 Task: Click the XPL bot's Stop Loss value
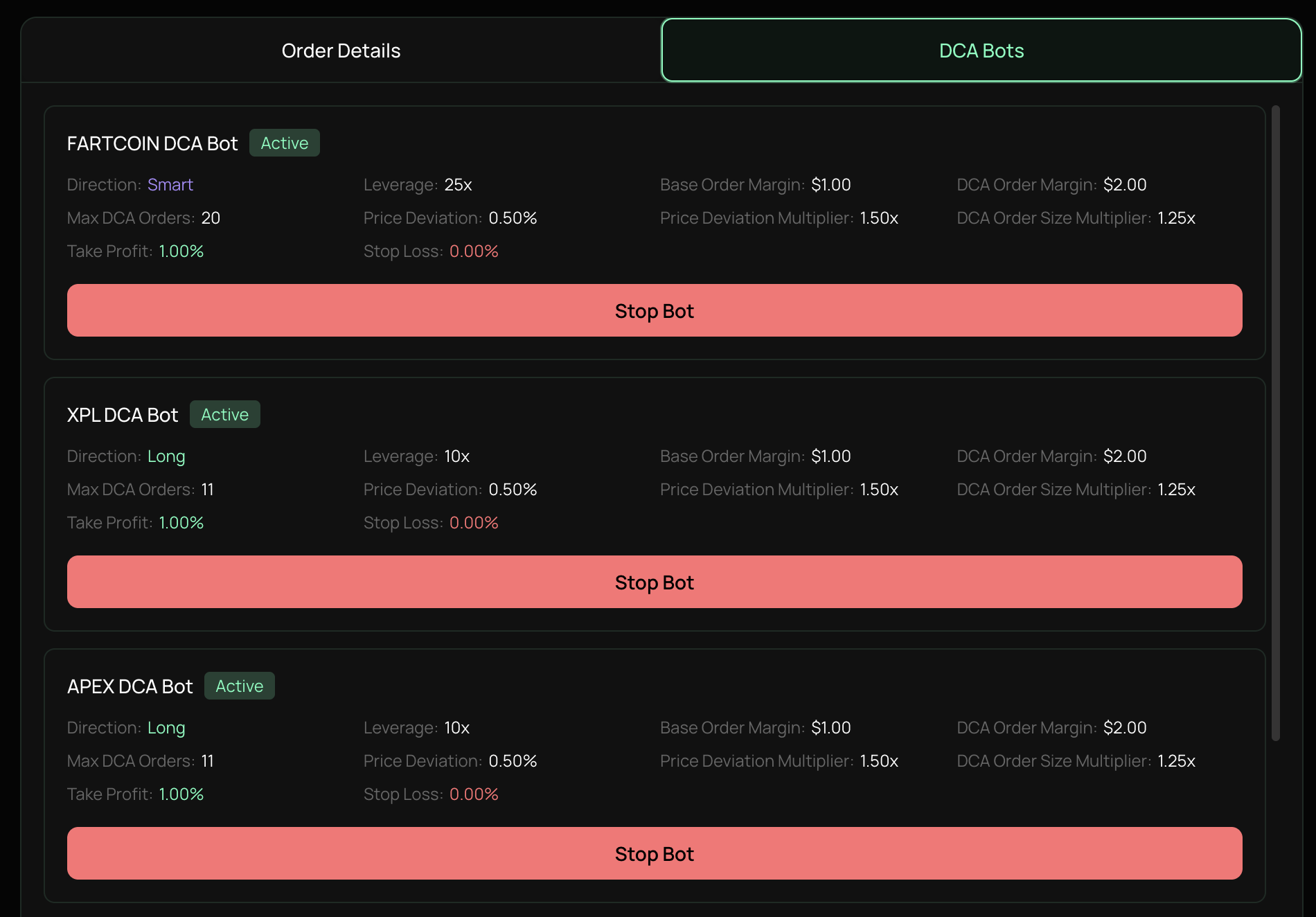[474, 523]
